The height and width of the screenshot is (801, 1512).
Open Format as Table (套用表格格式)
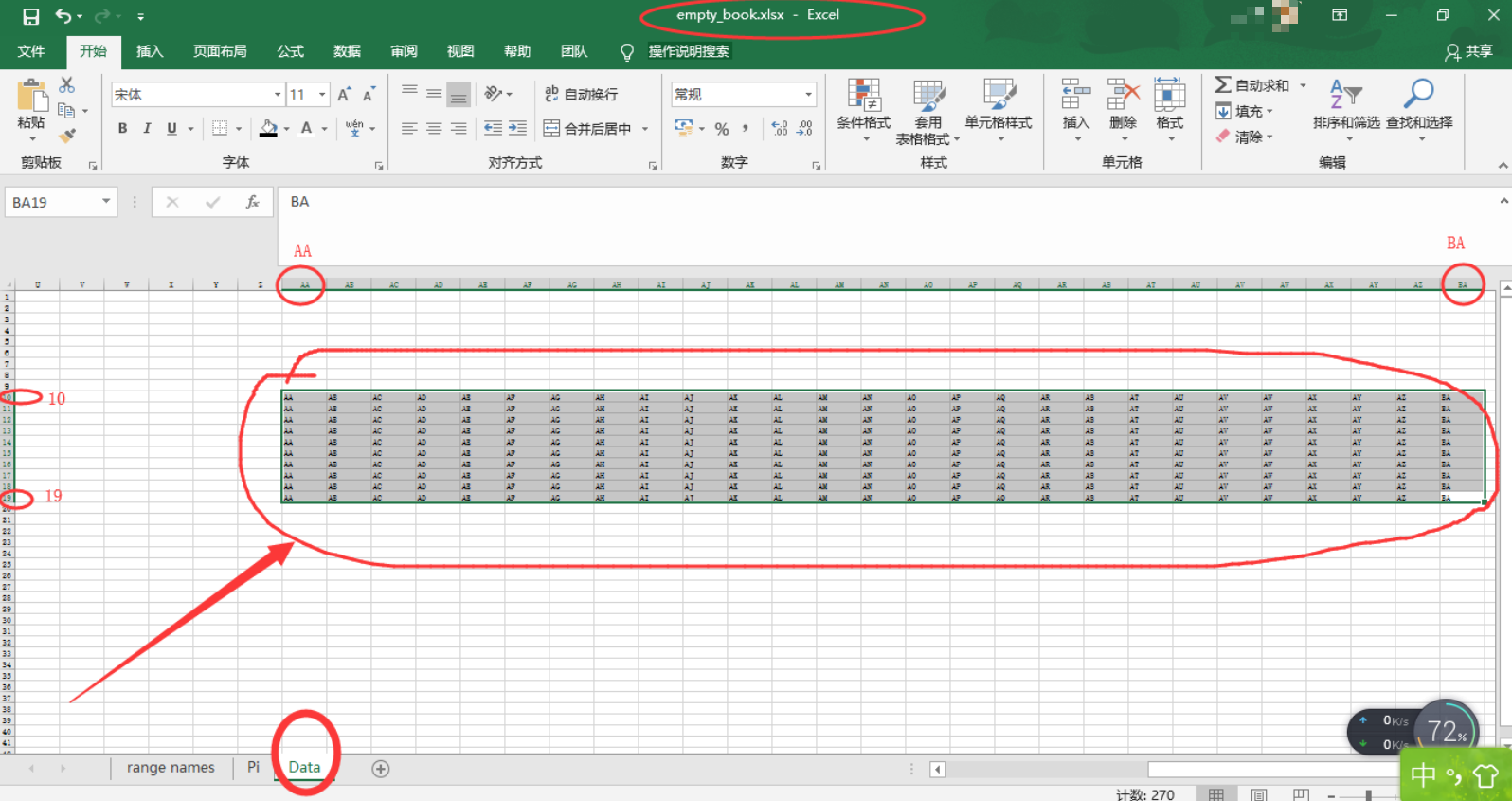pyautogui.click(x=928, y=112)
